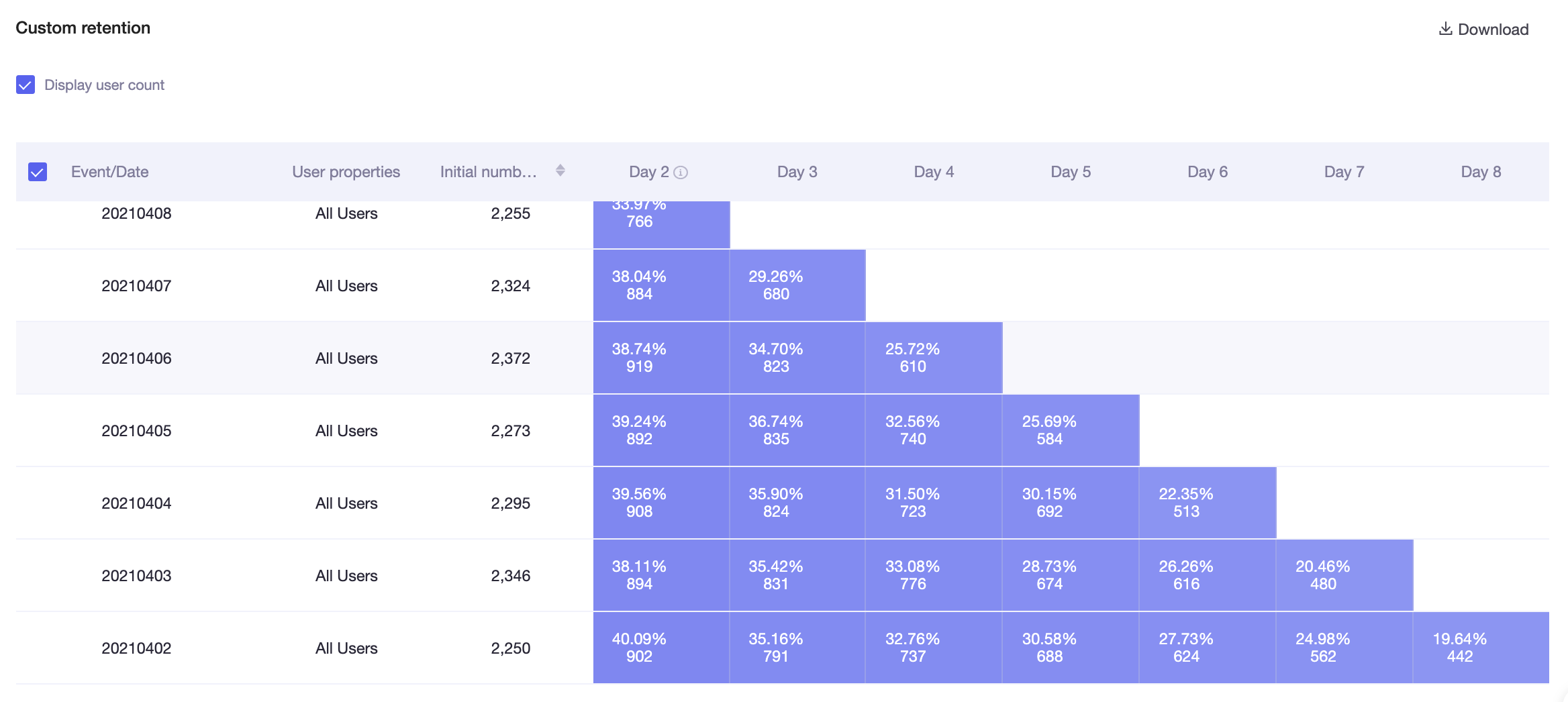
Task: Click the 25.72% Day 4 cell
Action: point(934,358)
